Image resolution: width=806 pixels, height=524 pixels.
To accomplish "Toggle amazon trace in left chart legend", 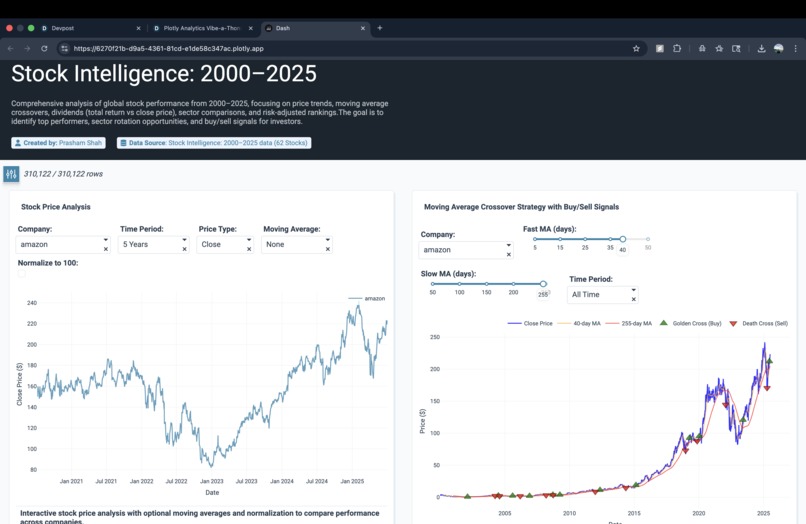I will [x=367, y=298].
